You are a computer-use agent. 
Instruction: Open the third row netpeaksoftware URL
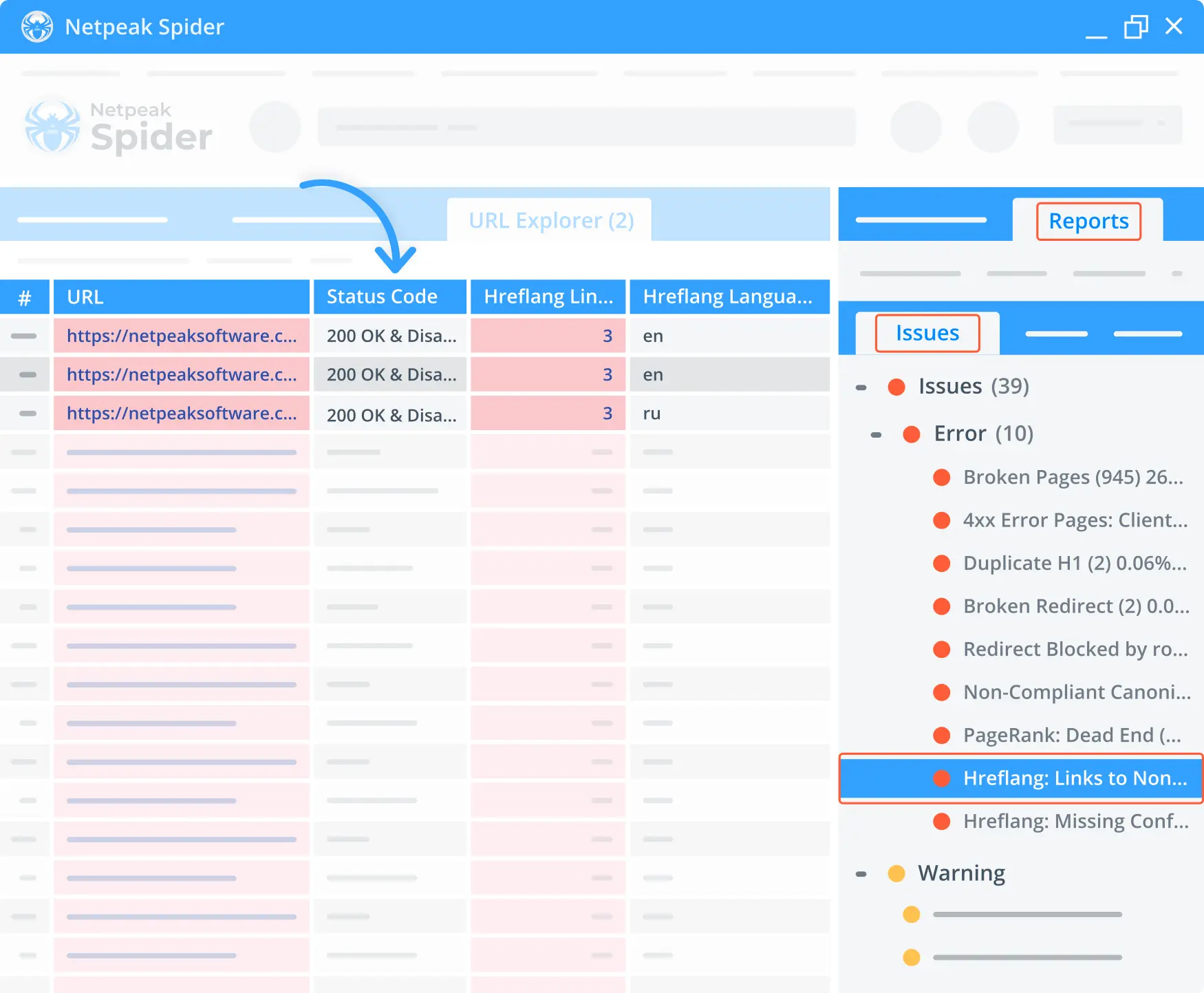[x=182, y=413]
